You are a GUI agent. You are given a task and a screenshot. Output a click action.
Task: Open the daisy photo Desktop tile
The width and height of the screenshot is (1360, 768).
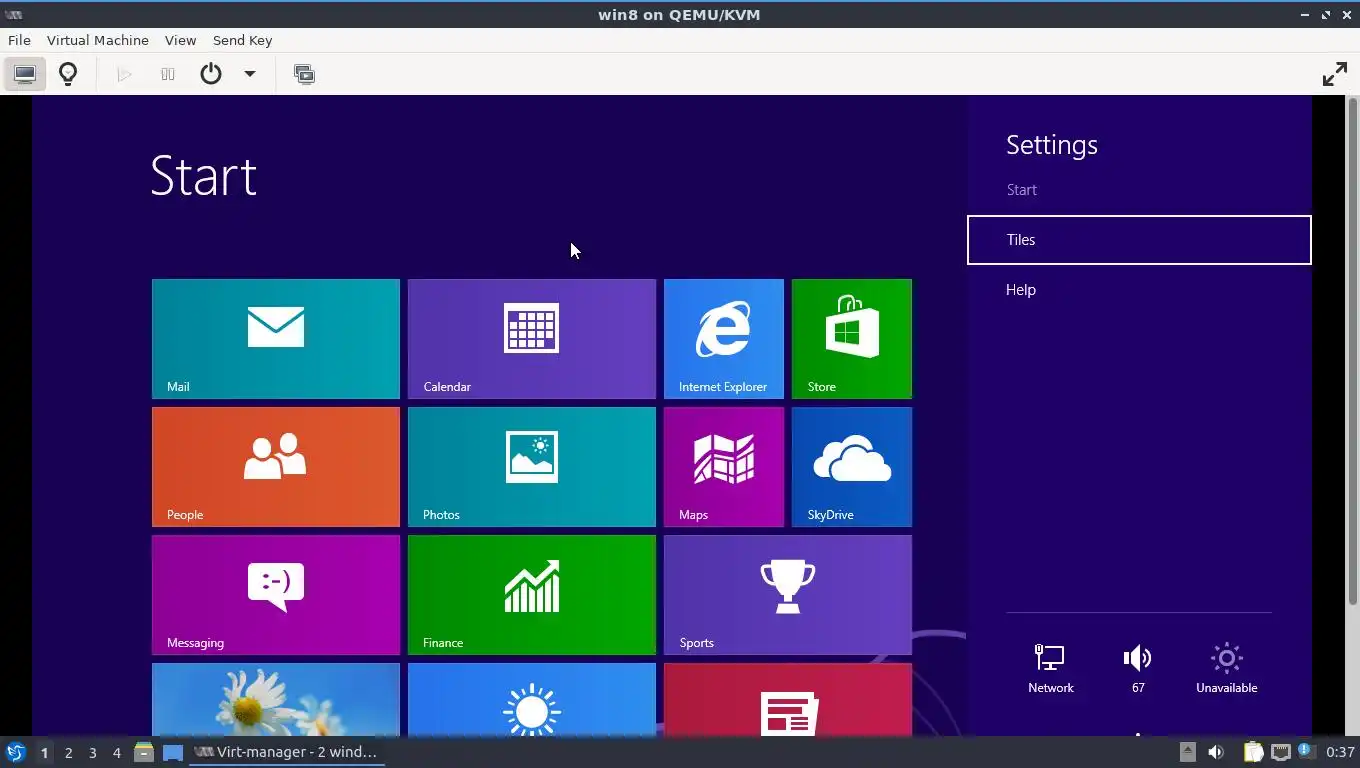click(x=276, y=700)
